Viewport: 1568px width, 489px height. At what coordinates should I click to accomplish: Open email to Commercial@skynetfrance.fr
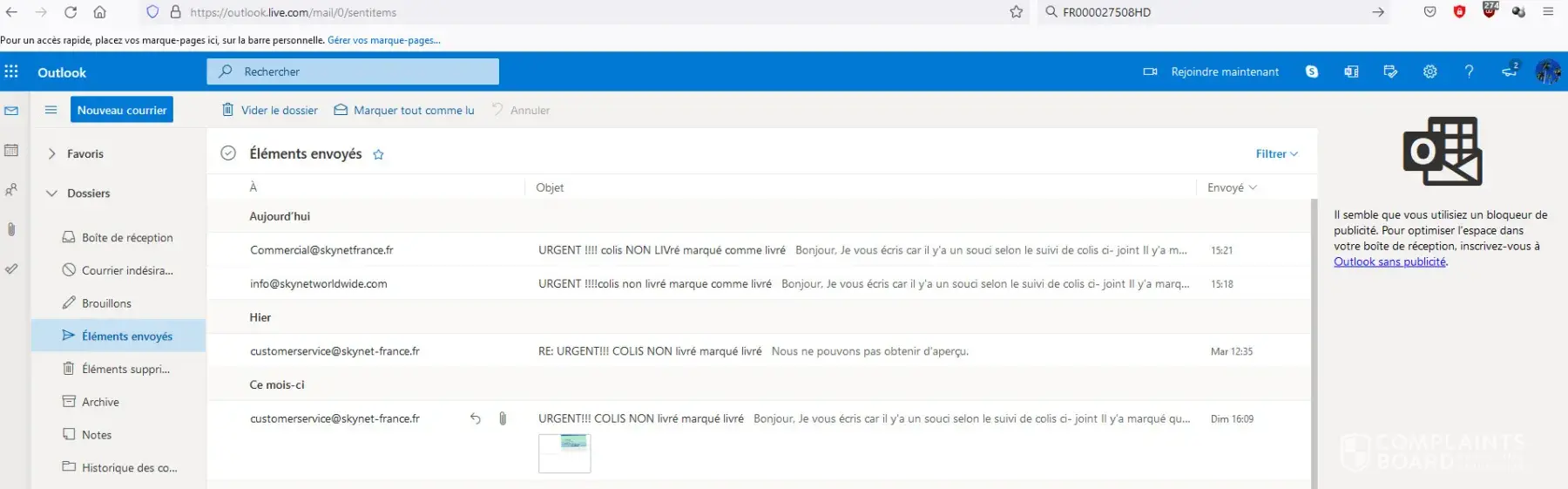click(759, 249)
